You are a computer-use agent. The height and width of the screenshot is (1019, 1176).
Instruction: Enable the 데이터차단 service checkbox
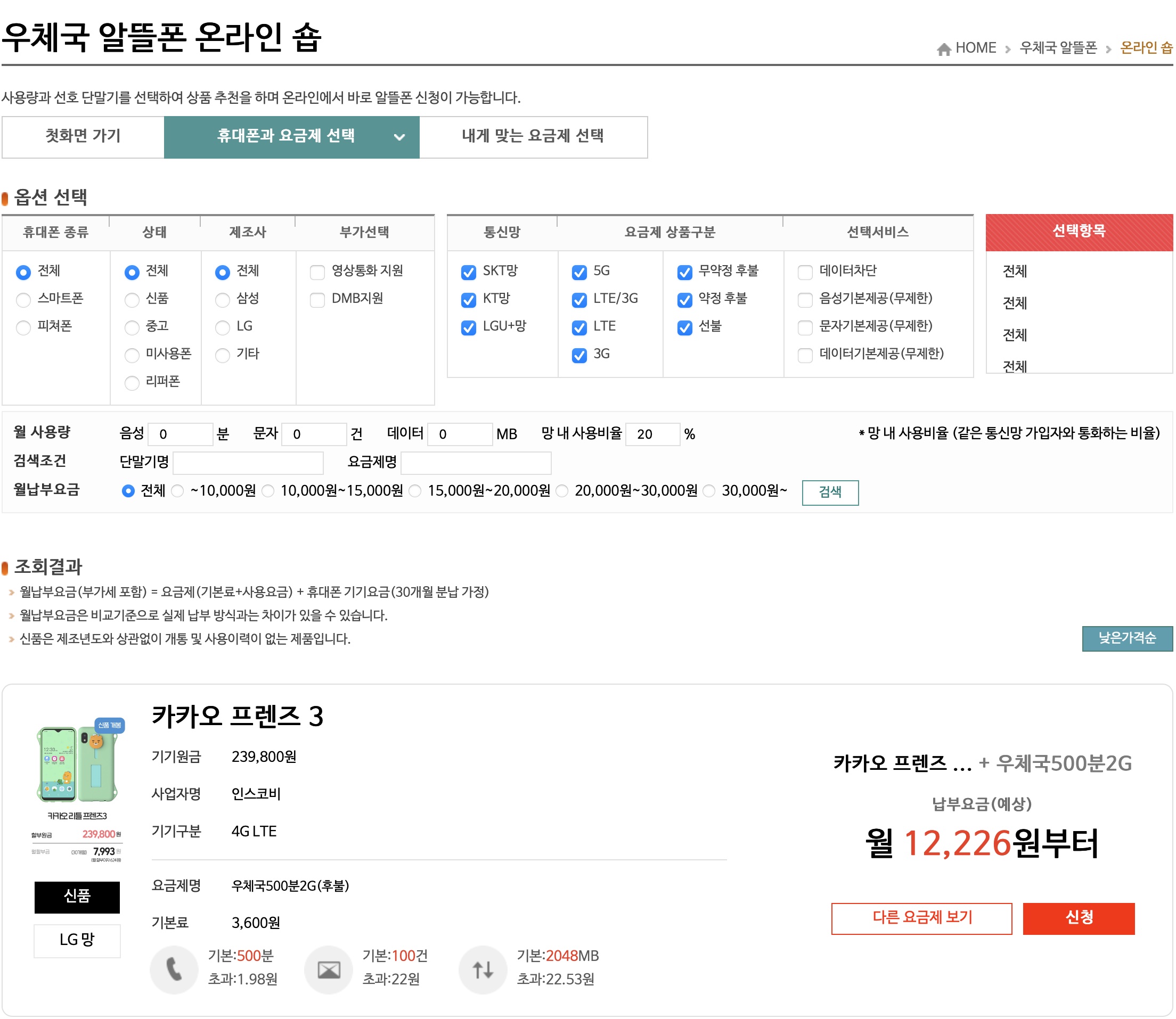[805, 272]
